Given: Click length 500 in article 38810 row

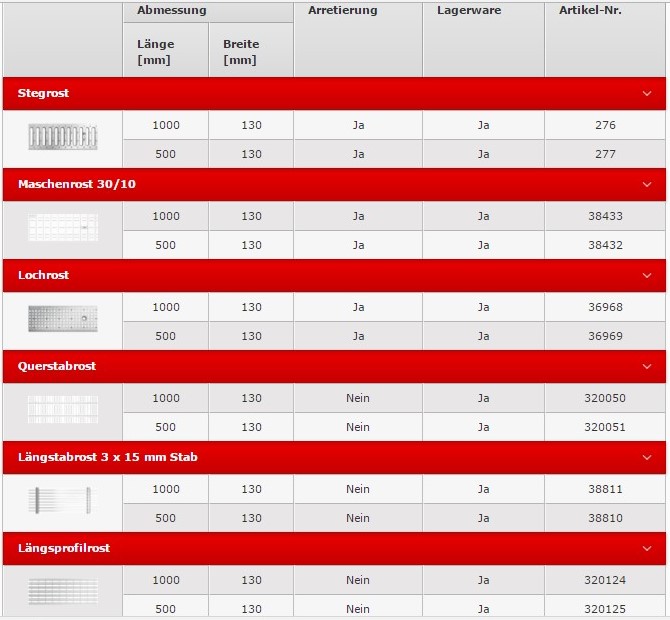Looking at the screenshot, I should [165, 518].
